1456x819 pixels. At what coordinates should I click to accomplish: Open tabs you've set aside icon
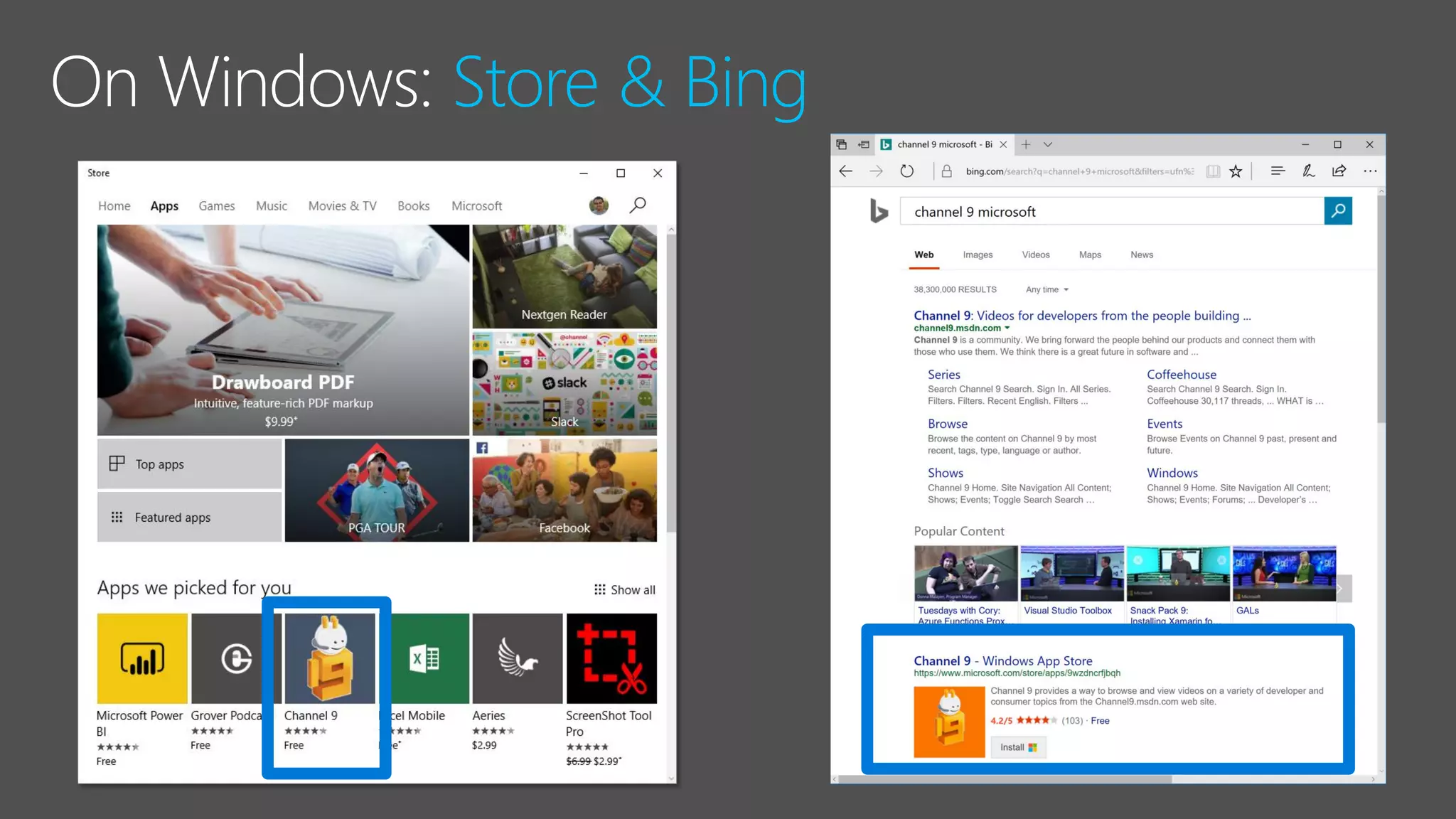tap(841, 144)
